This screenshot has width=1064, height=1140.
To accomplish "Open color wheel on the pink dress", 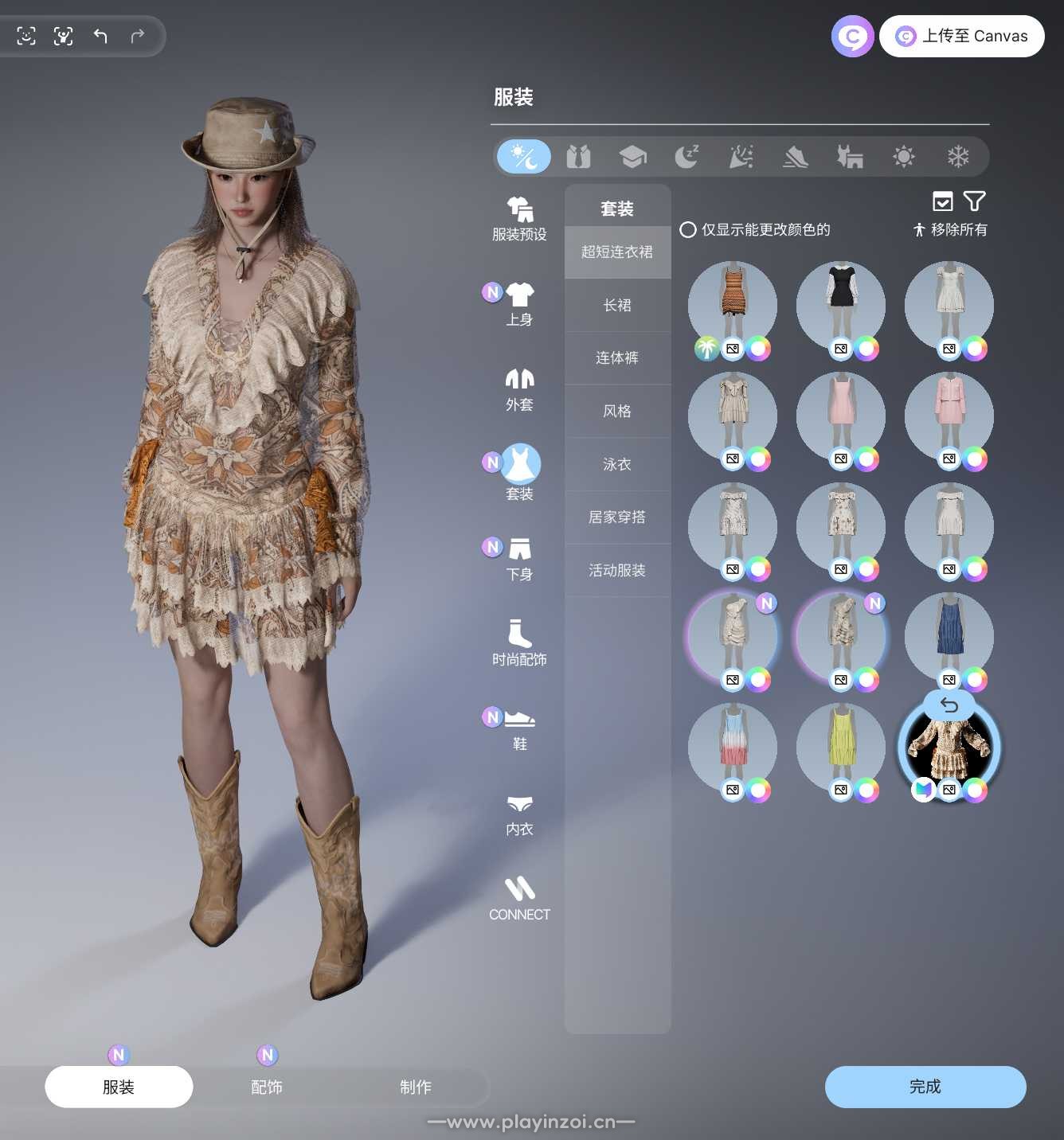I will 866,459.
